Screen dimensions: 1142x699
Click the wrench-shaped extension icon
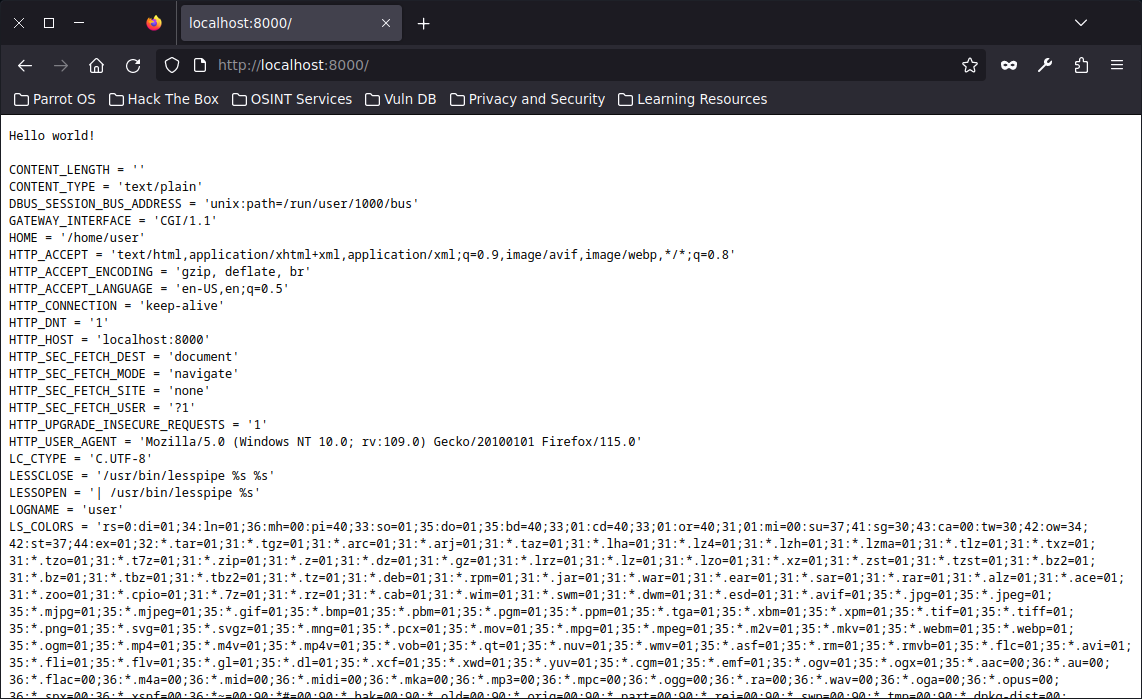pos(1045,65)
